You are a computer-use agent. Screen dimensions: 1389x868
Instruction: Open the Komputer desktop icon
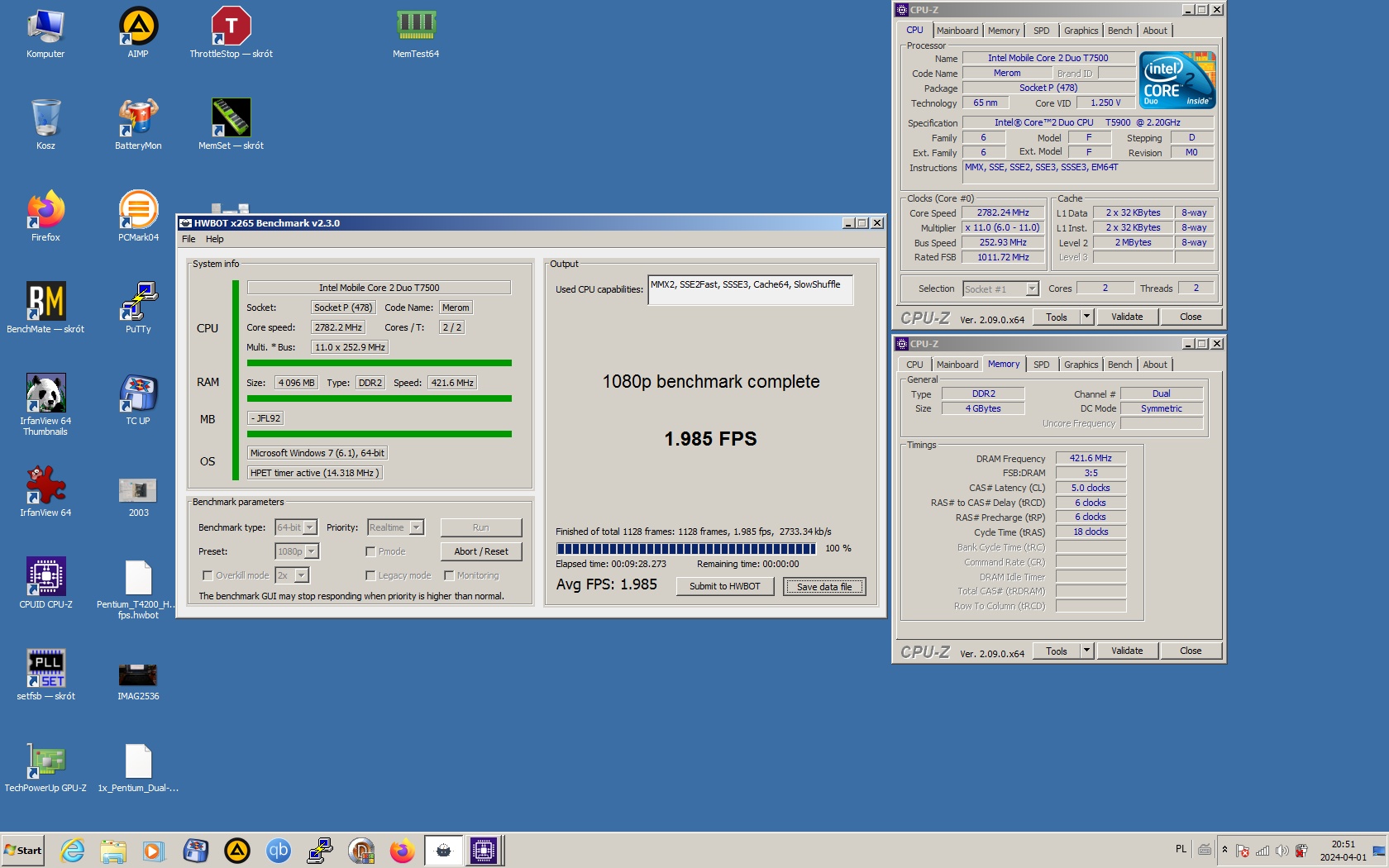(45, 33)
